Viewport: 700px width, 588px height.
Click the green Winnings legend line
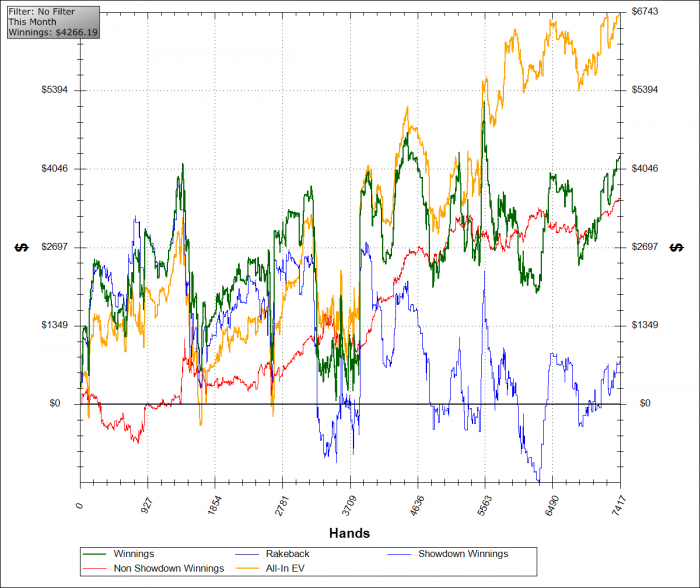pos(95,554)
